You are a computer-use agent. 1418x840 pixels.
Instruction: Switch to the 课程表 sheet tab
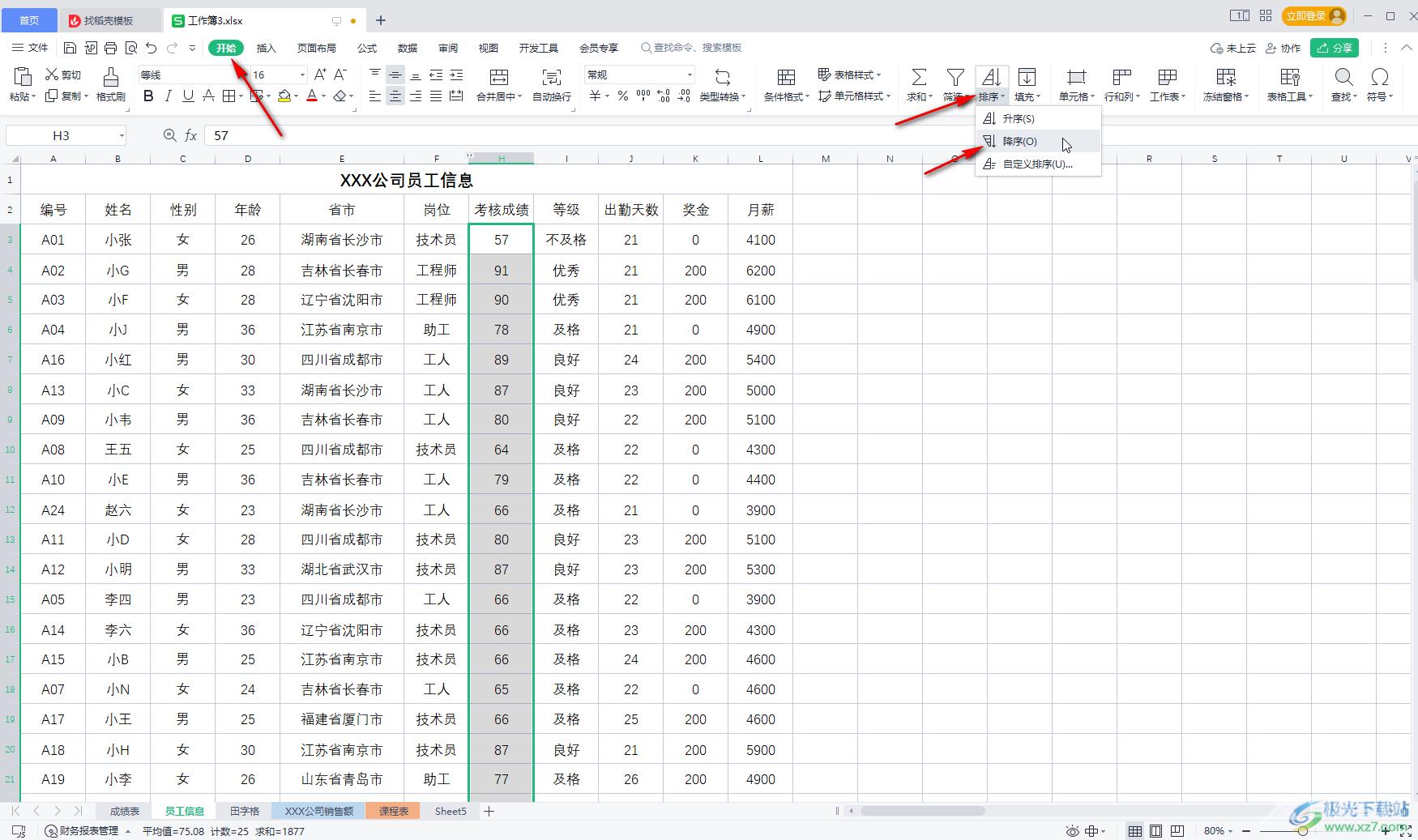click(x=394, y=811)
